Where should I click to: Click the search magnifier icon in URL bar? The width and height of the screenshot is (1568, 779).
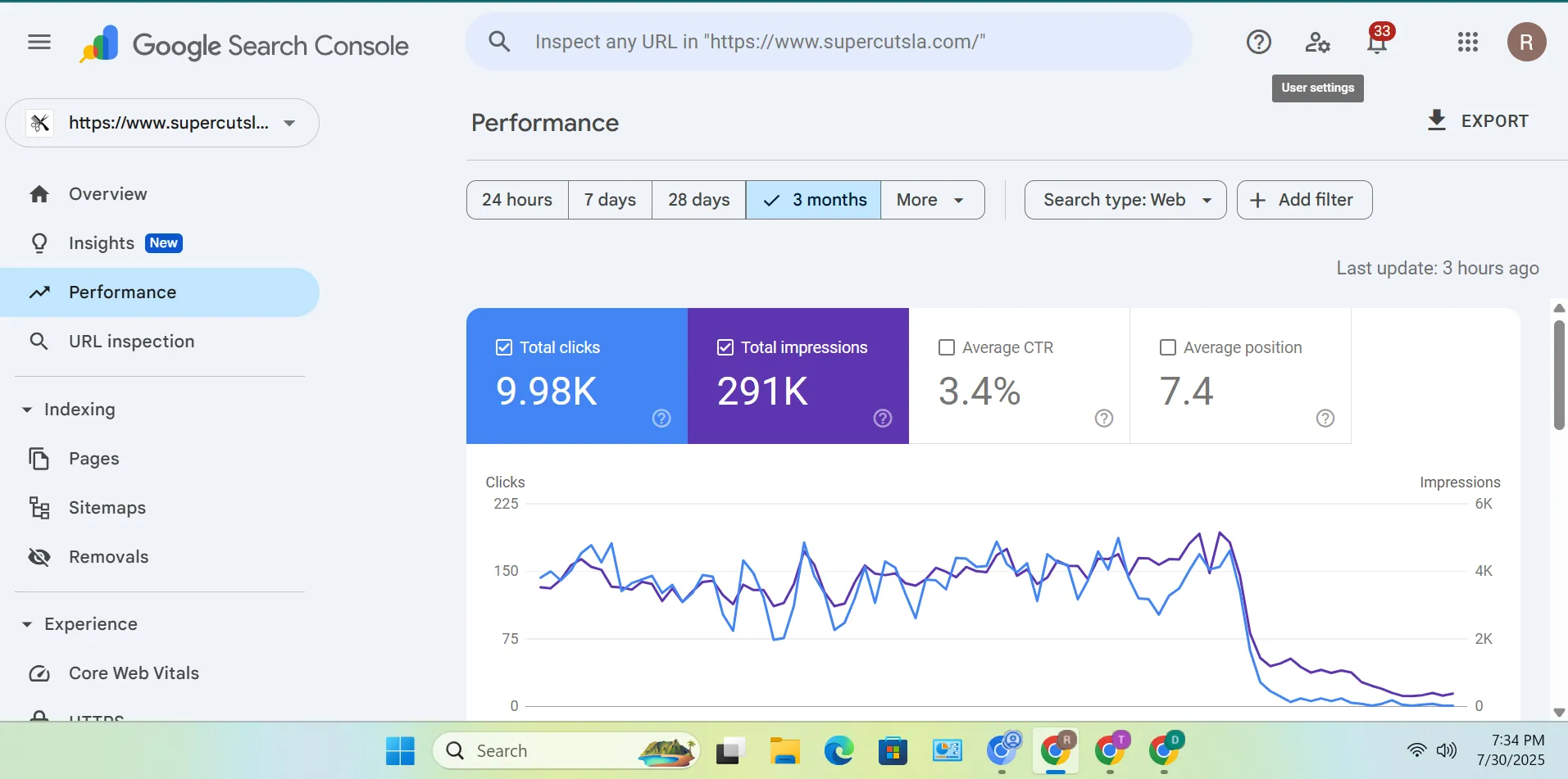pyautogui.click(x=499, y=41)
